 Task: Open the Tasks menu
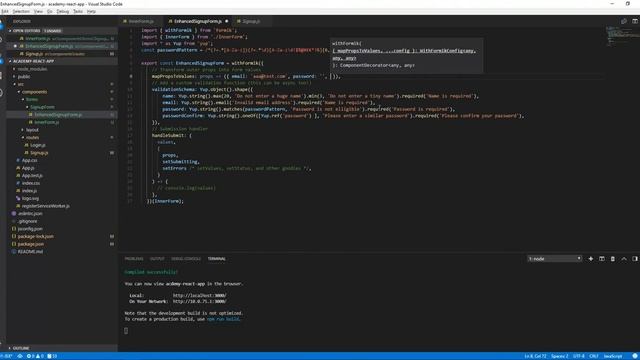coord(78,11)
